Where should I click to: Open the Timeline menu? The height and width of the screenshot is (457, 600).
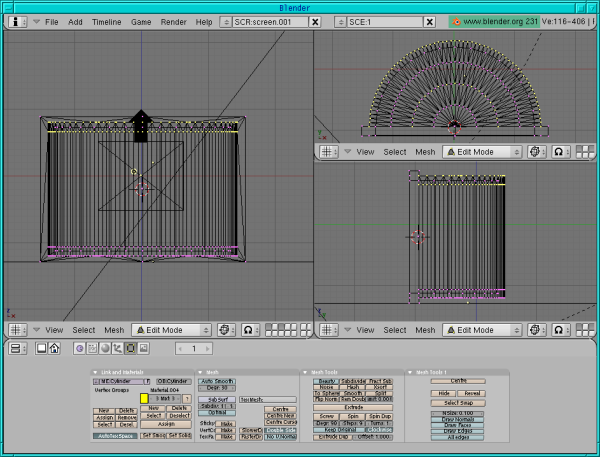[106, 20]
